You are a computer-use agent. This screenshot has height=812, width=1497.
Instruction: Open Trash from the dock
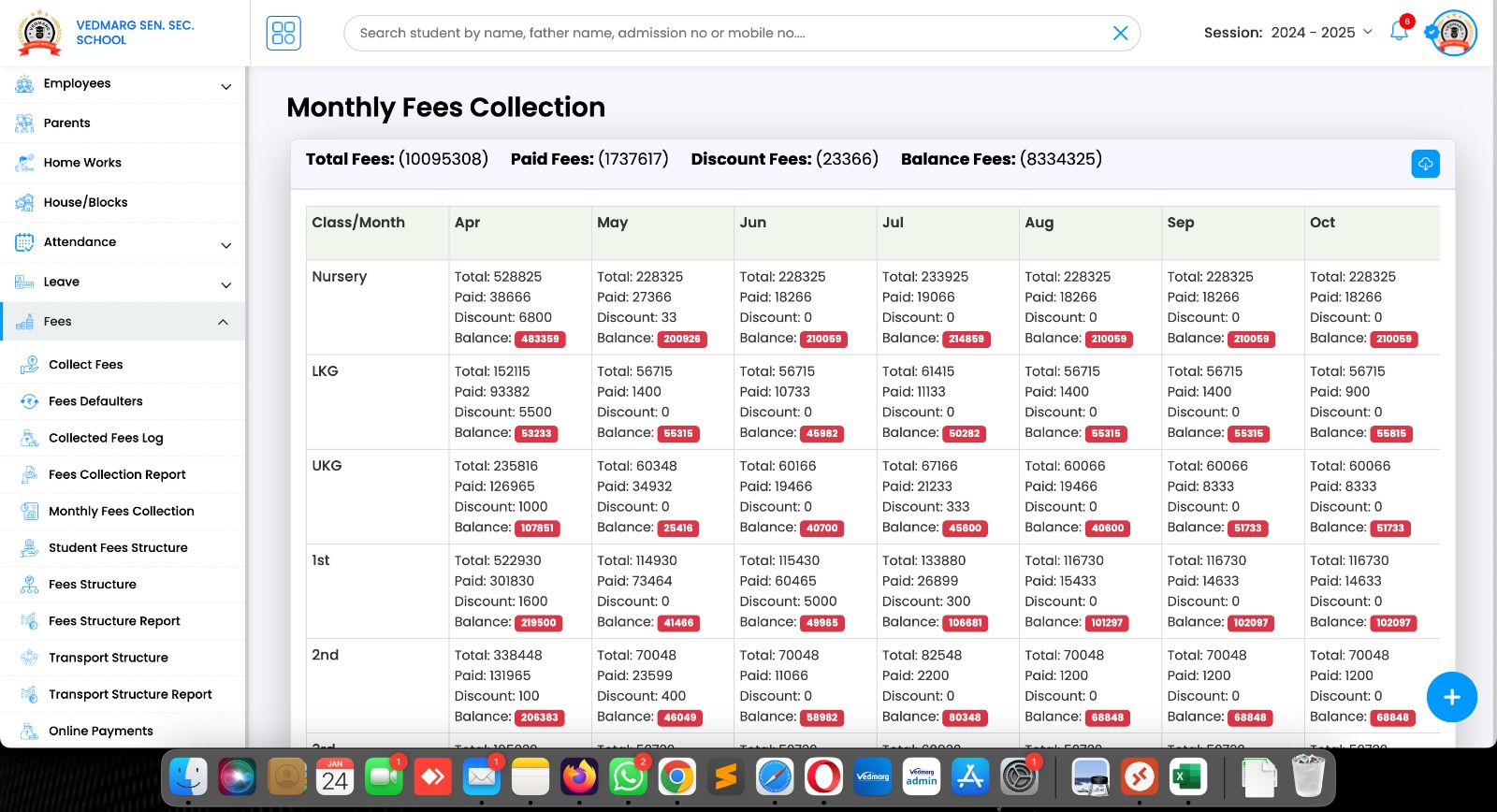[x=1308, y=776]
